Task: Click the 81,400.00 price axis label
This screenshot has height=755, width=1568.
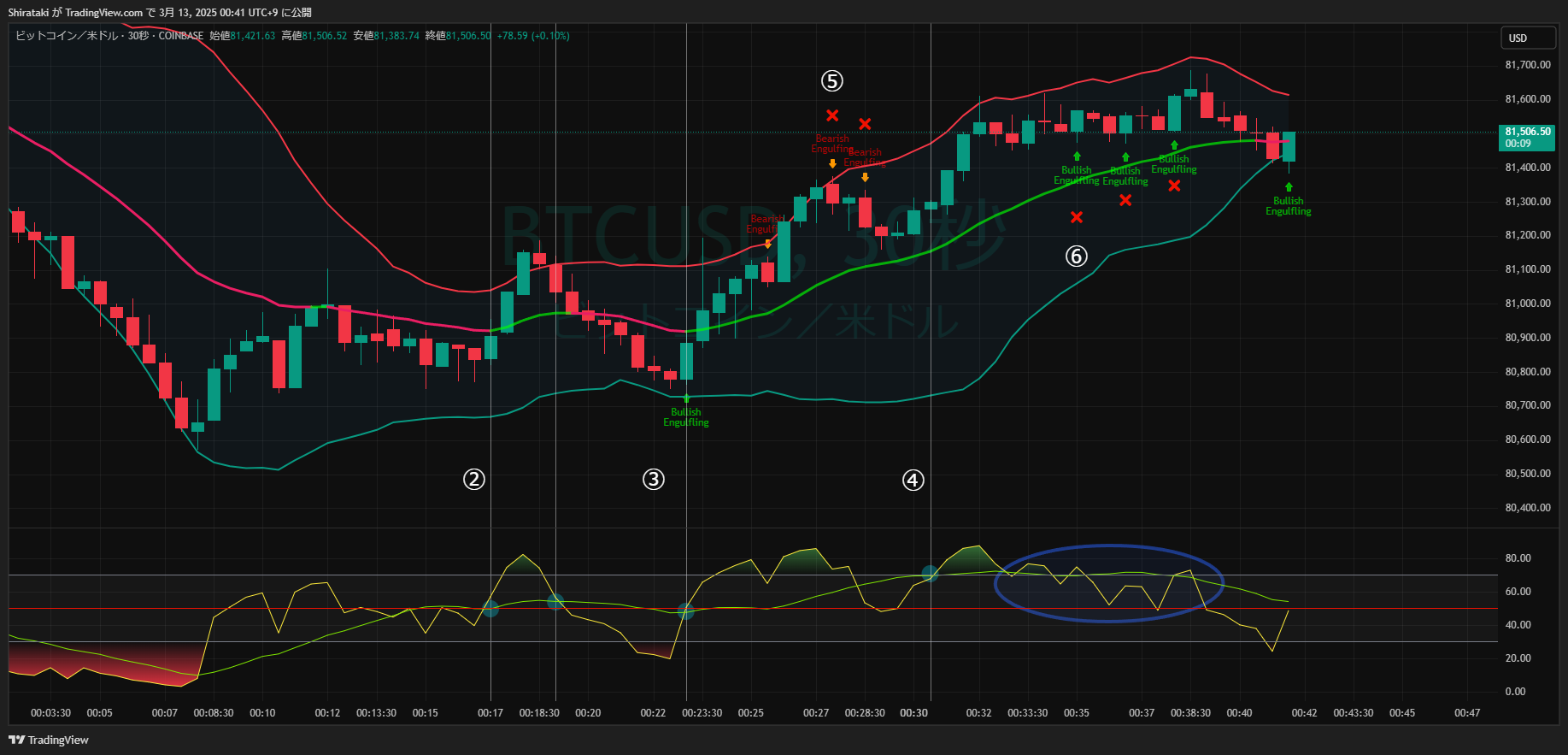Action: click(1528, 168)
